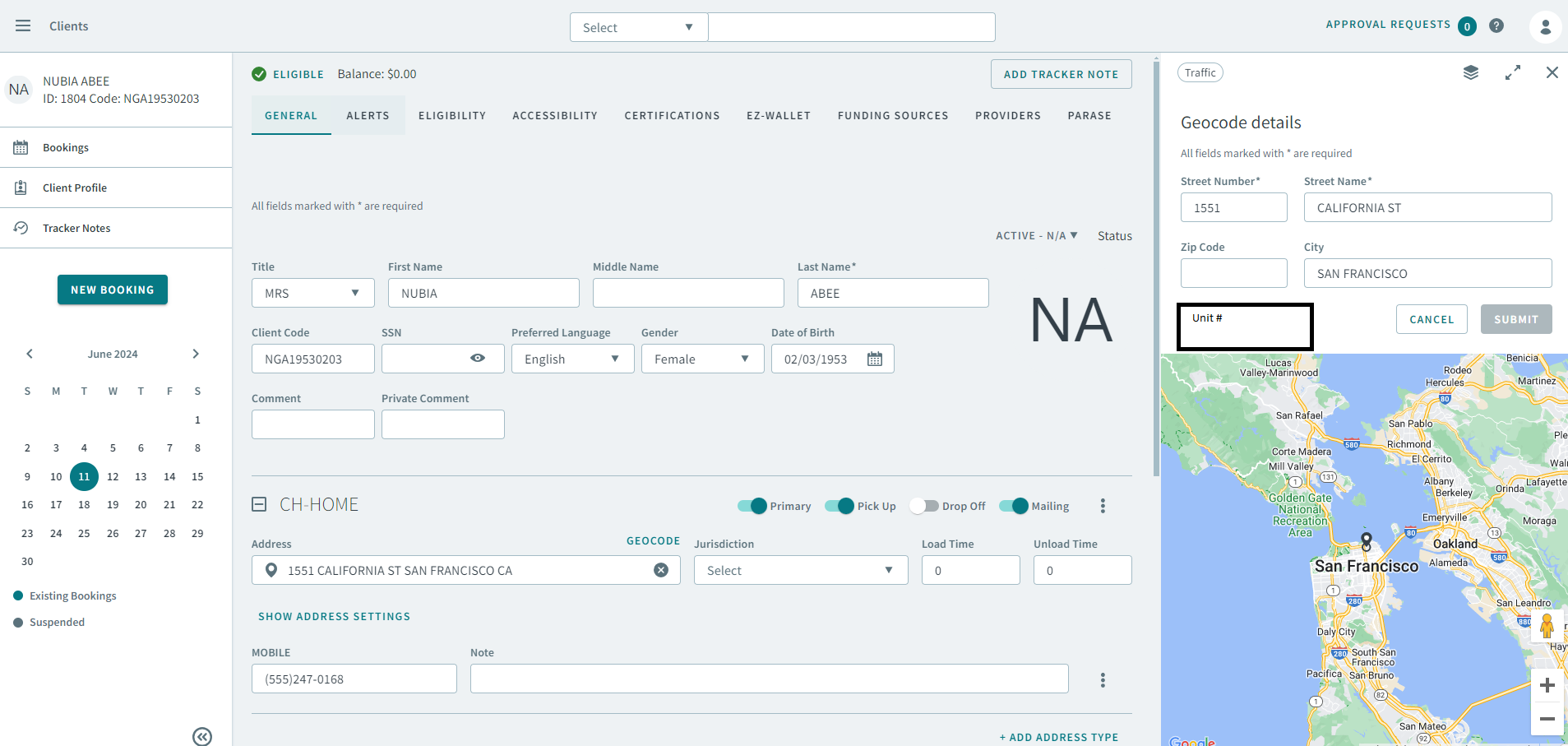Open the Jurisdiction select dropdown
1568x746 pixels.
coord(800,571)
